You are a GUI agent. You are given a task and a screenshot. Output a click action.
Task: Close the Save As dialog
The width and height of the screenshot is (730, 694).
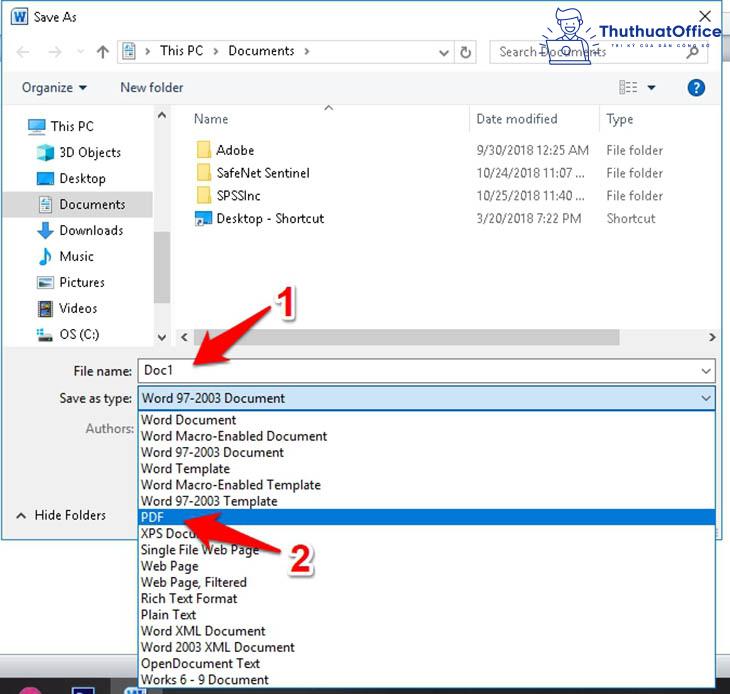point(705,16)
